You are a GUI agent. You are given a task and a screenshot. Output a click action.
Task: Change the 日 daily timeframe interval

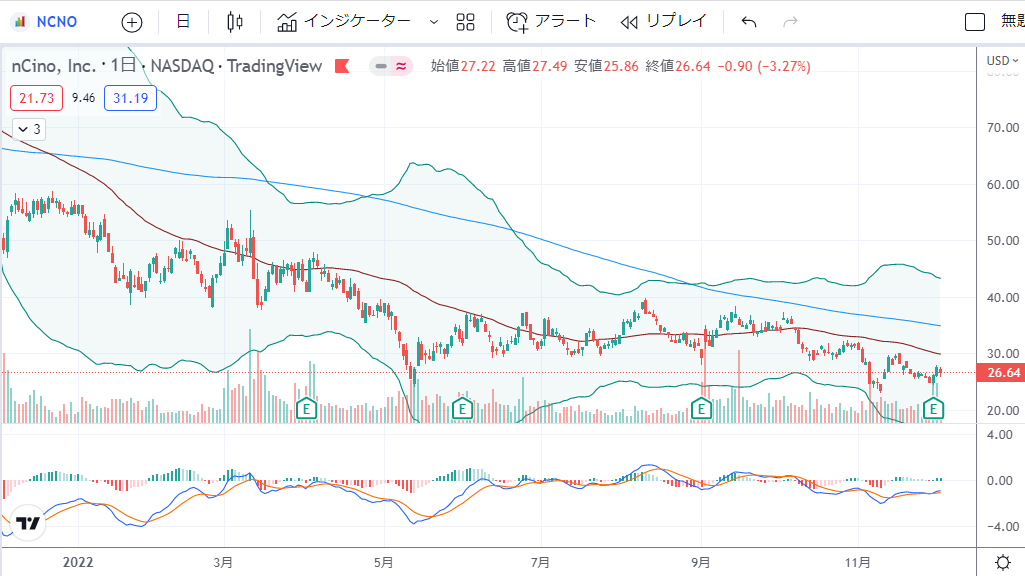point(183,22)
